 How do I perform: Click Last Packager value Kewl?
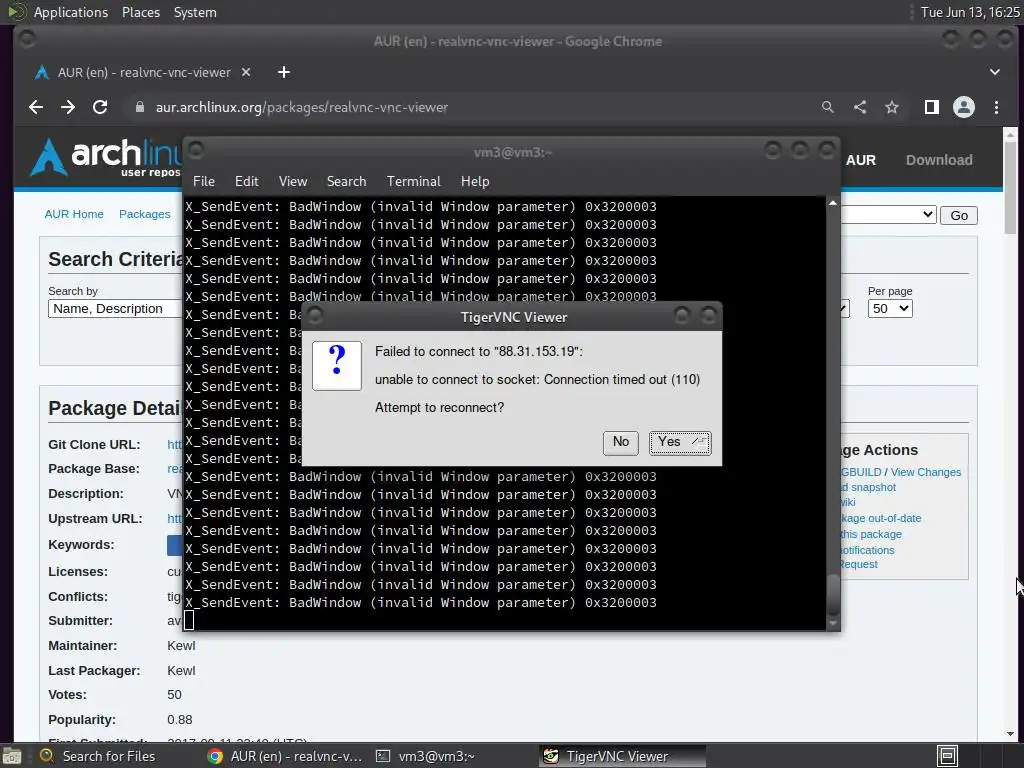(x=181, y=671)
